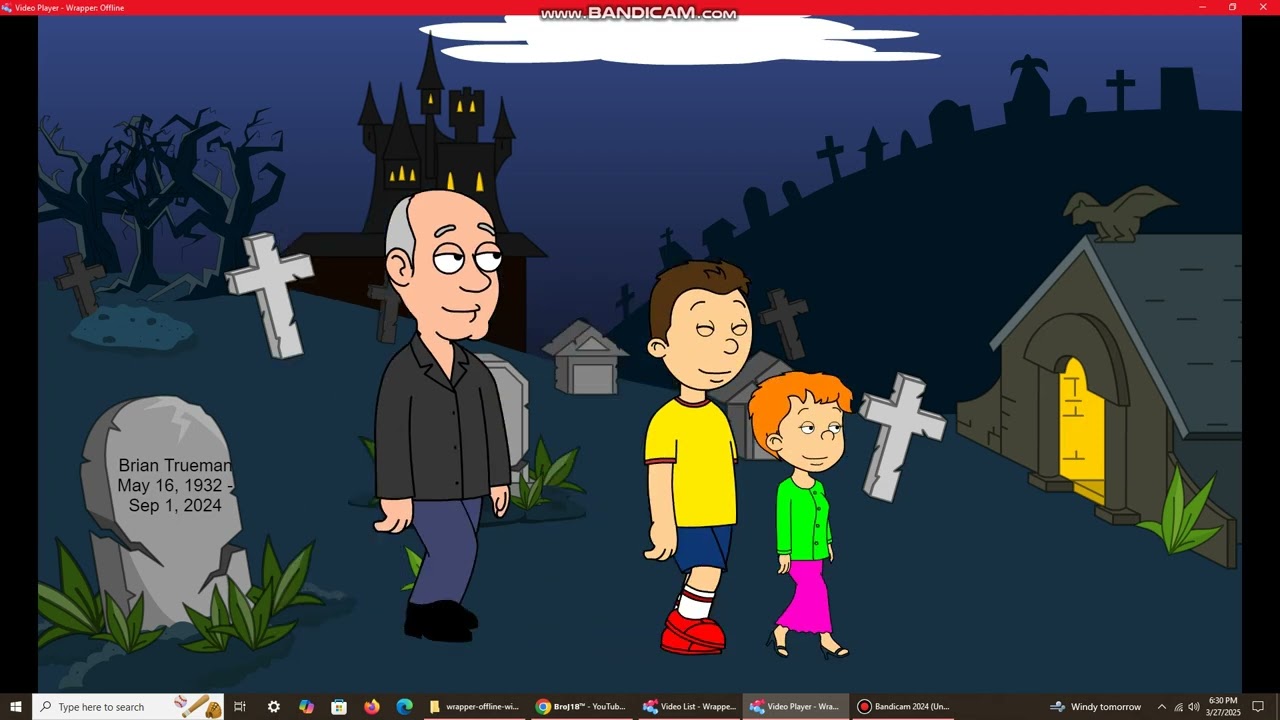This screenshot has height=720, width=1280.
Task: Show hidden system tray icons
Action: click(1161, 707)
